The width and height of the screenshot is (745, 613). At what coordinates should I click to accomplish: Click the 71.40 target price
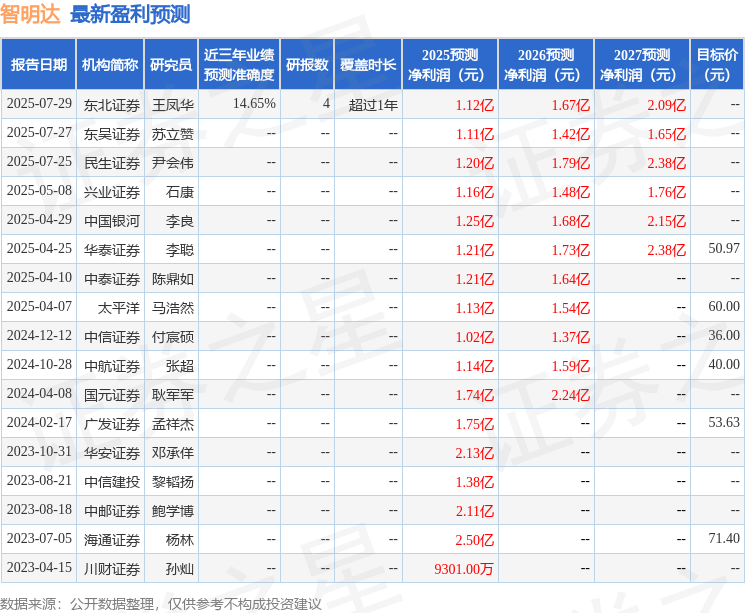tap(724, 538)
